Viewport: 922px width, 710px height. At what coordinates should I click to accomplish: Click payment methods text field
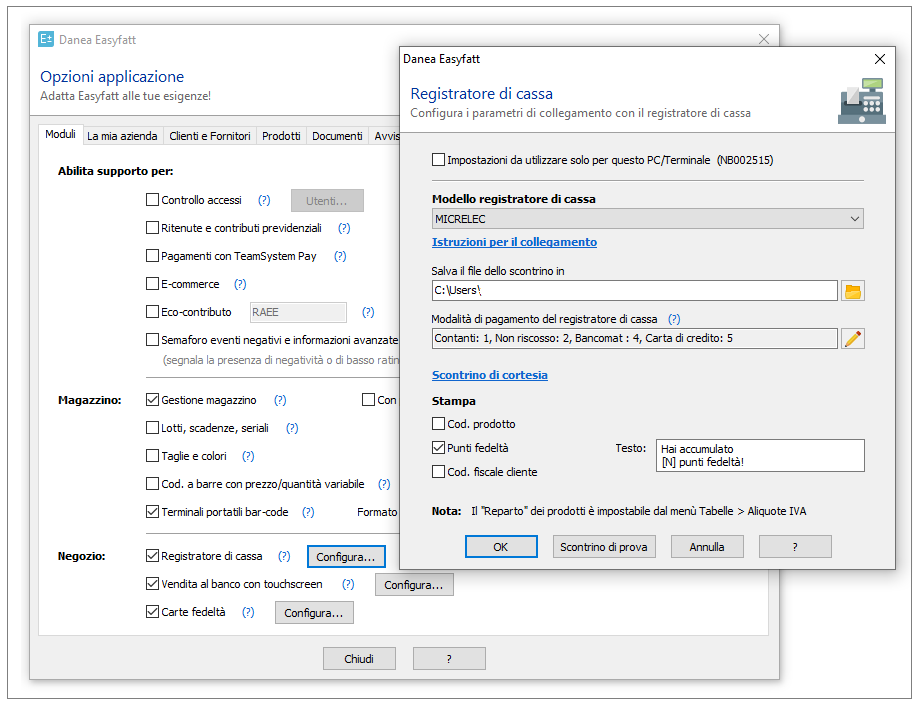[x=634, y=338]
